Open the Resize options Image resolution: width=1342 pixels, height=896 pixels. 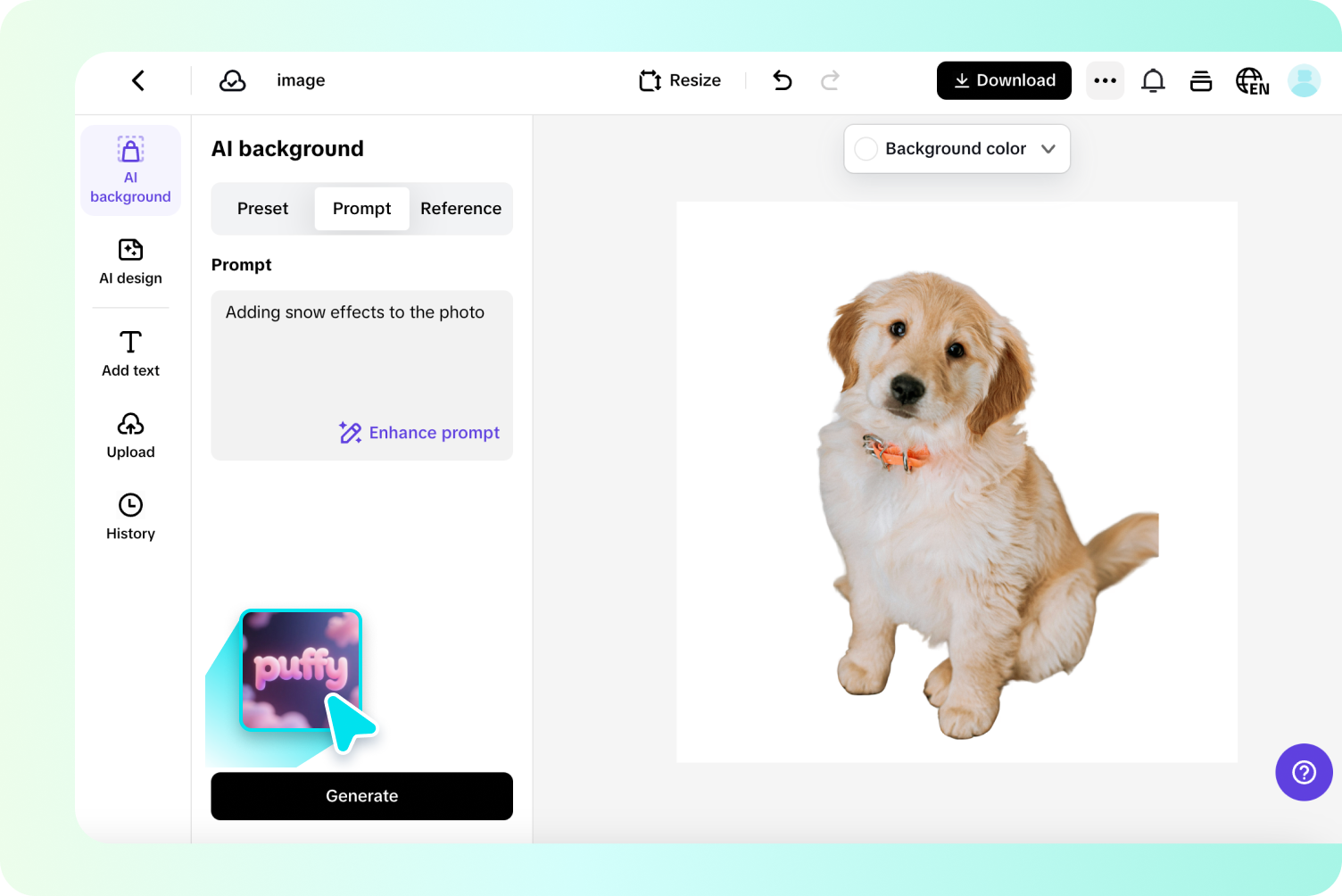[680, 80]
